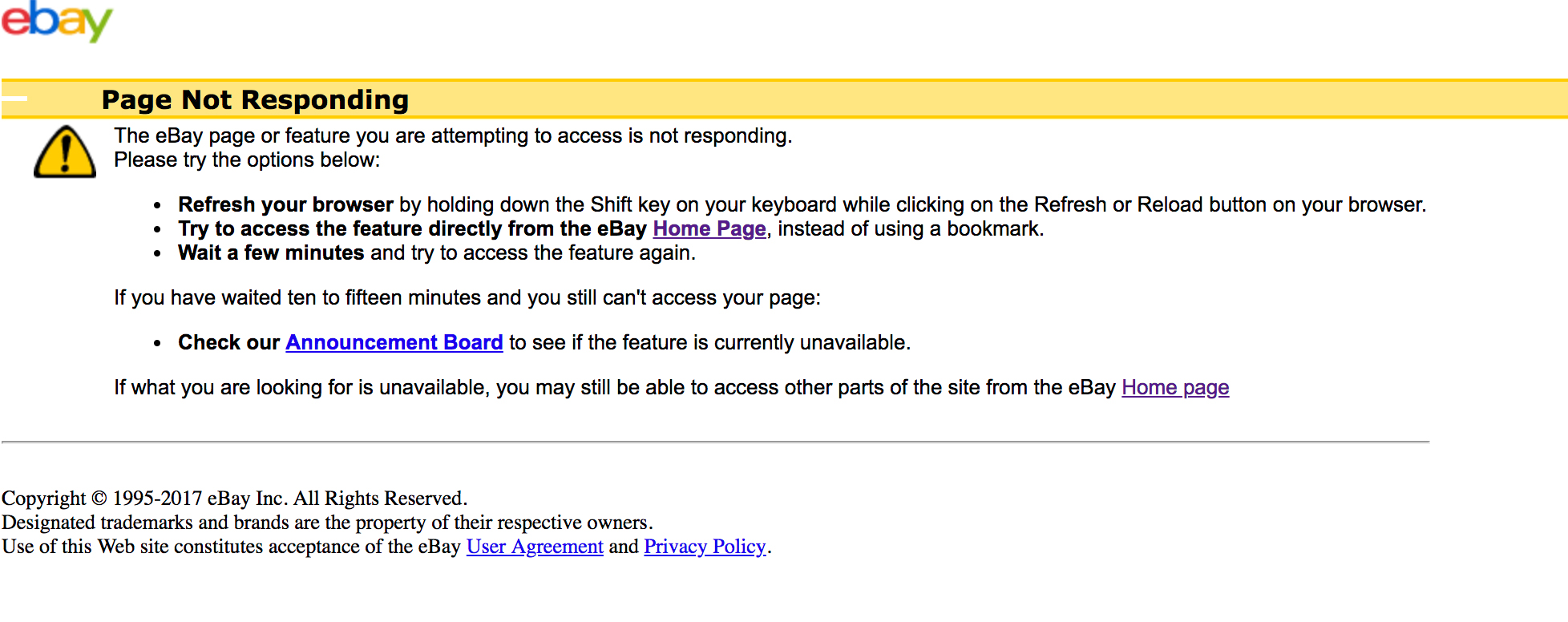Open the User Agreement link

[x=535, y=547]
